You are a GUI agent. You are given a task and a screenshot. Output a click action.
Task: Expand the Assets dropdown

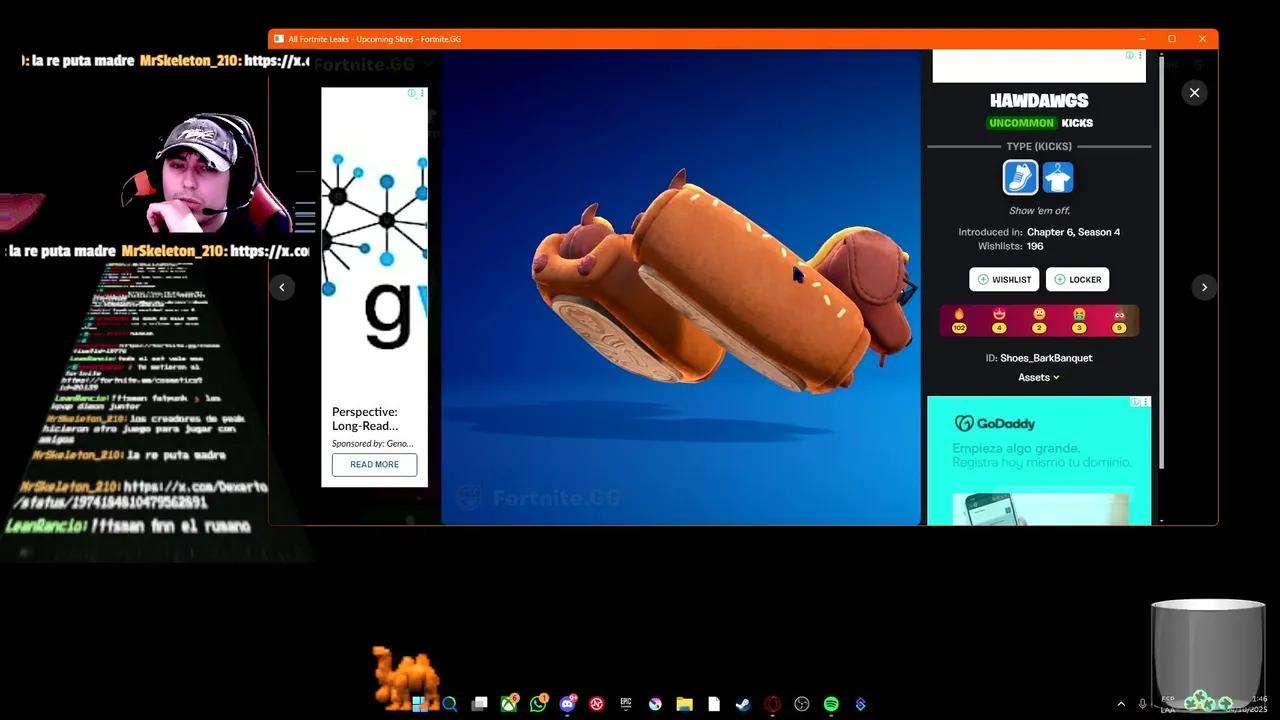click(1039, 377)
